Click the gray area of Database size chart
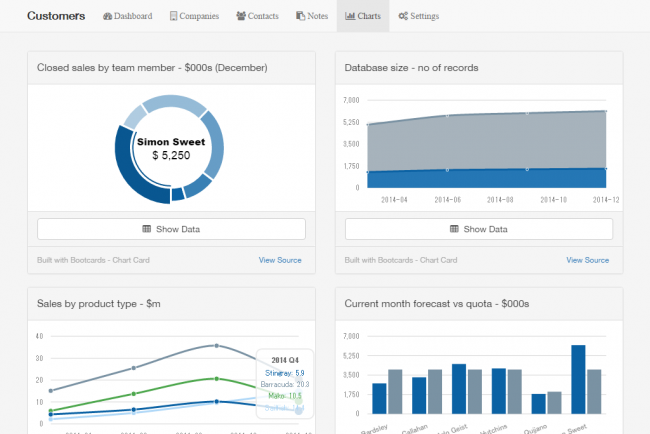 coord(487,141)
